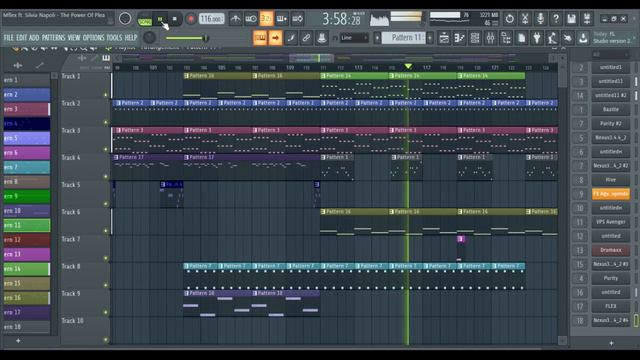
Task: Open the Mixer view icon
Action: (490, 38)
